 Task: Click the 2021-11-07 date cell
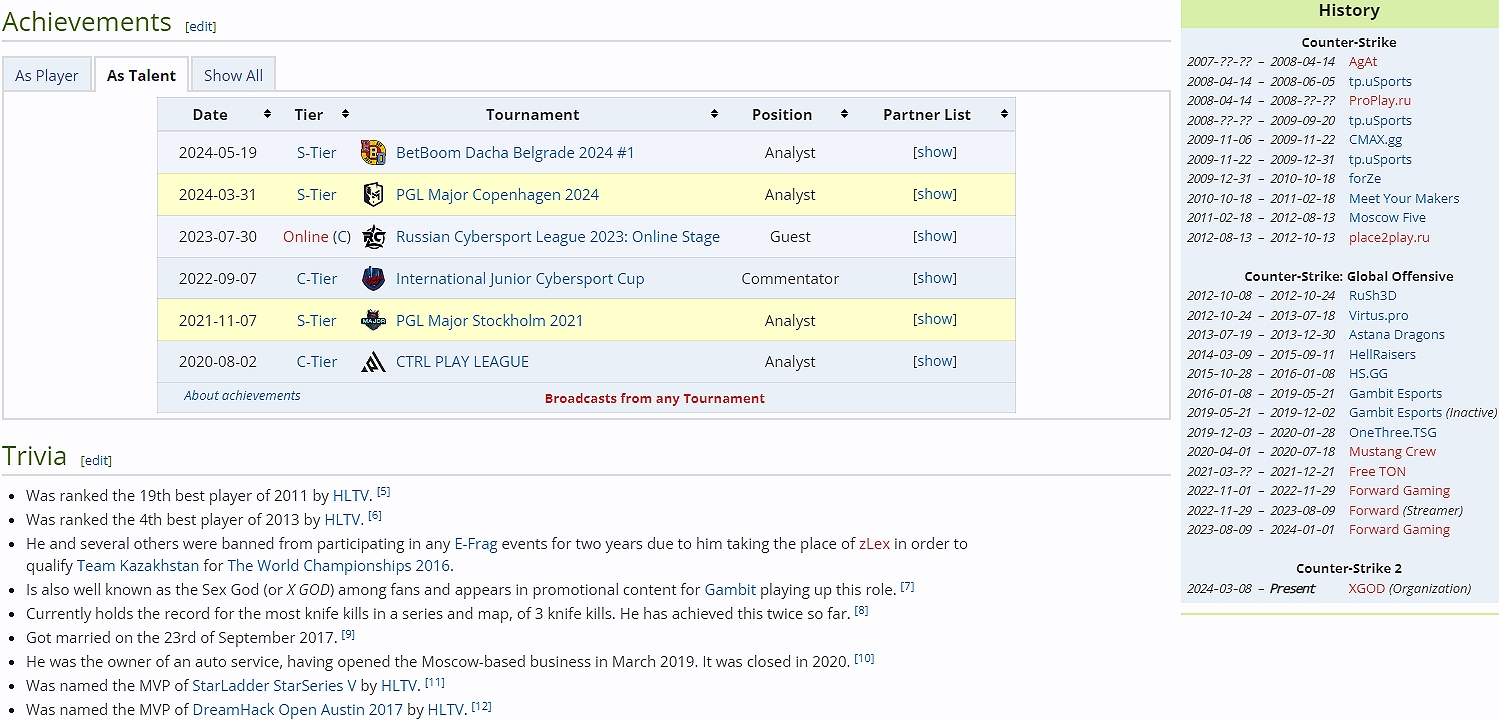(x=218, y=321)
